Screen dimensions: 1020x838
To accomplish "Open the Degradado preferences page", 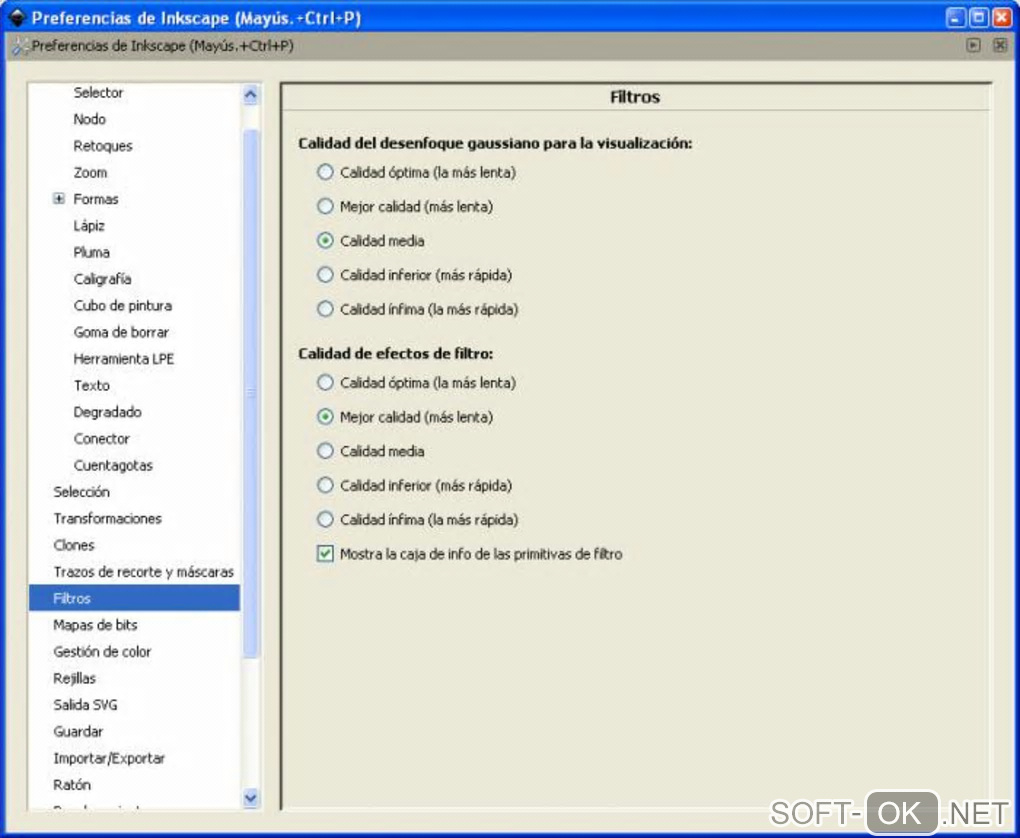I will [x=107, y=412].
